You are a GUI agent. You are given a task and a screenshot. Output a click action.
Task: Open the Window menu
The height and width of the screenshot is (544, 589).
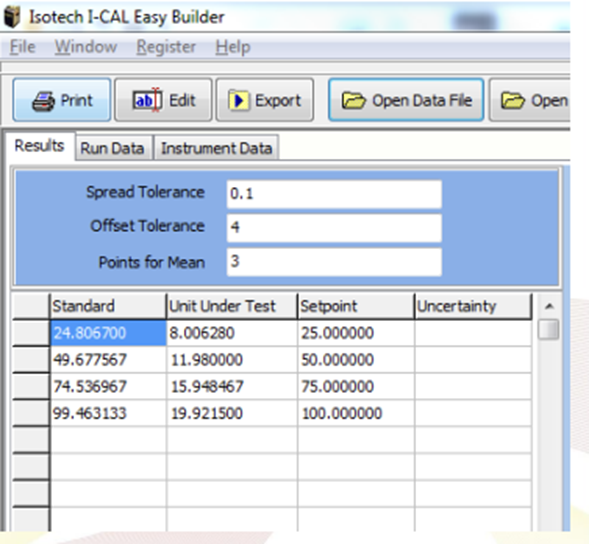[86, 47]
